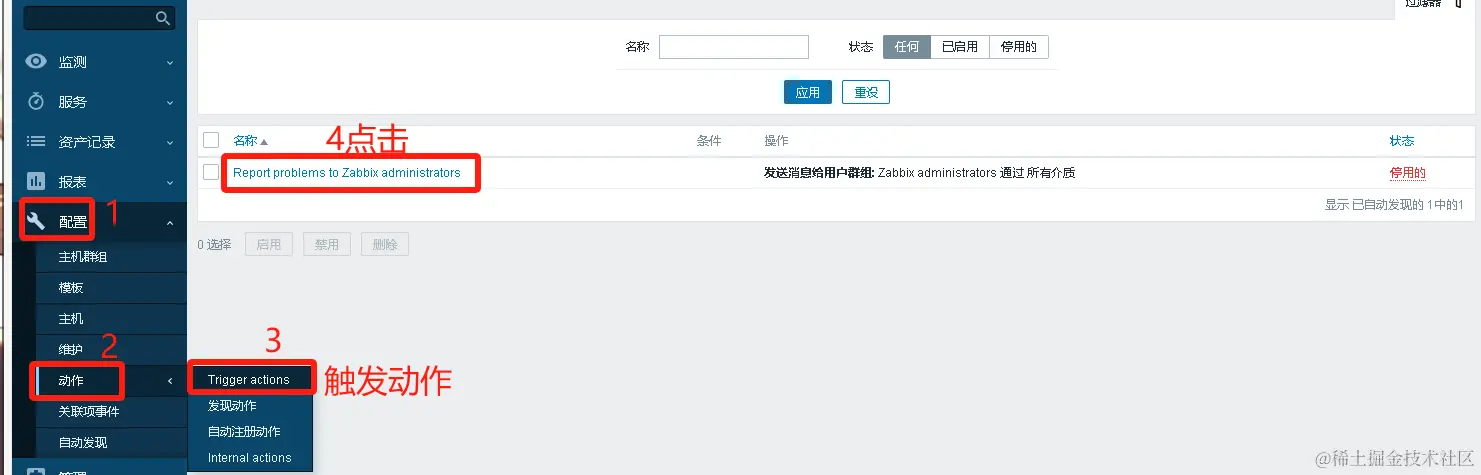Click the 启用 bulk button
1481x475 pixels.
coord(269,244)
